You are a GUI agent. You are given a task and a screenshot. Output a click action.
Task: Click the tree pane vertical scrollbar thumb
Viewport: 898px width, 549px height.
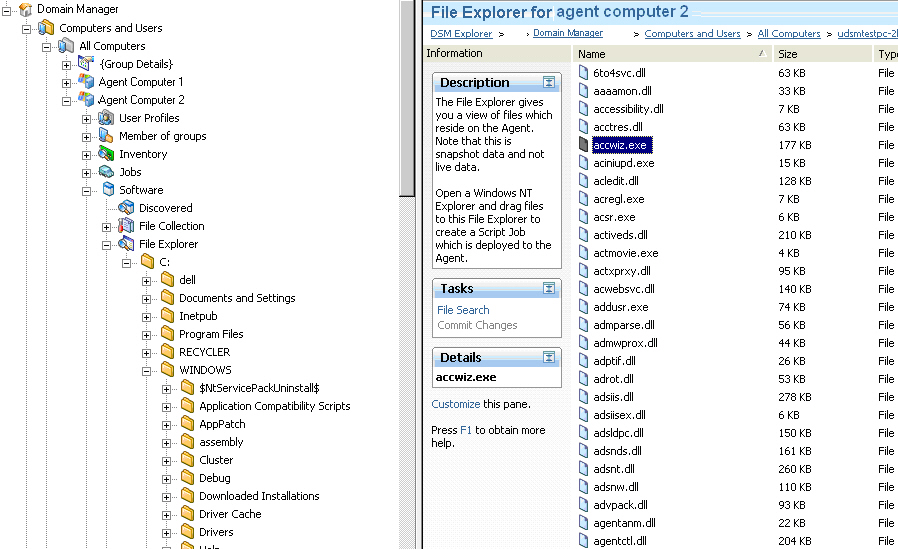(407, 97)
